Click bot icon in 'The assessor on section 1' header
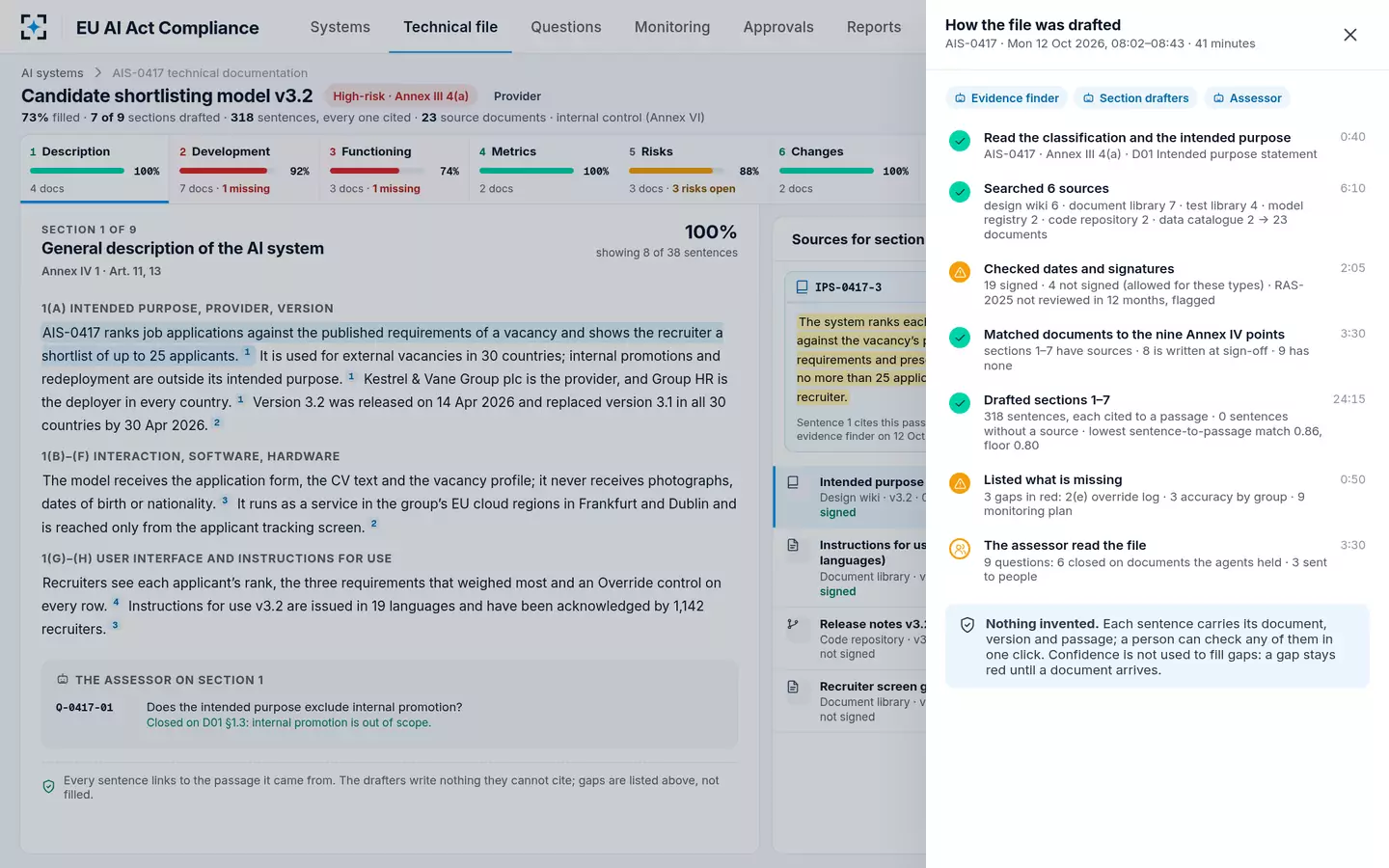 pos(63,680)
